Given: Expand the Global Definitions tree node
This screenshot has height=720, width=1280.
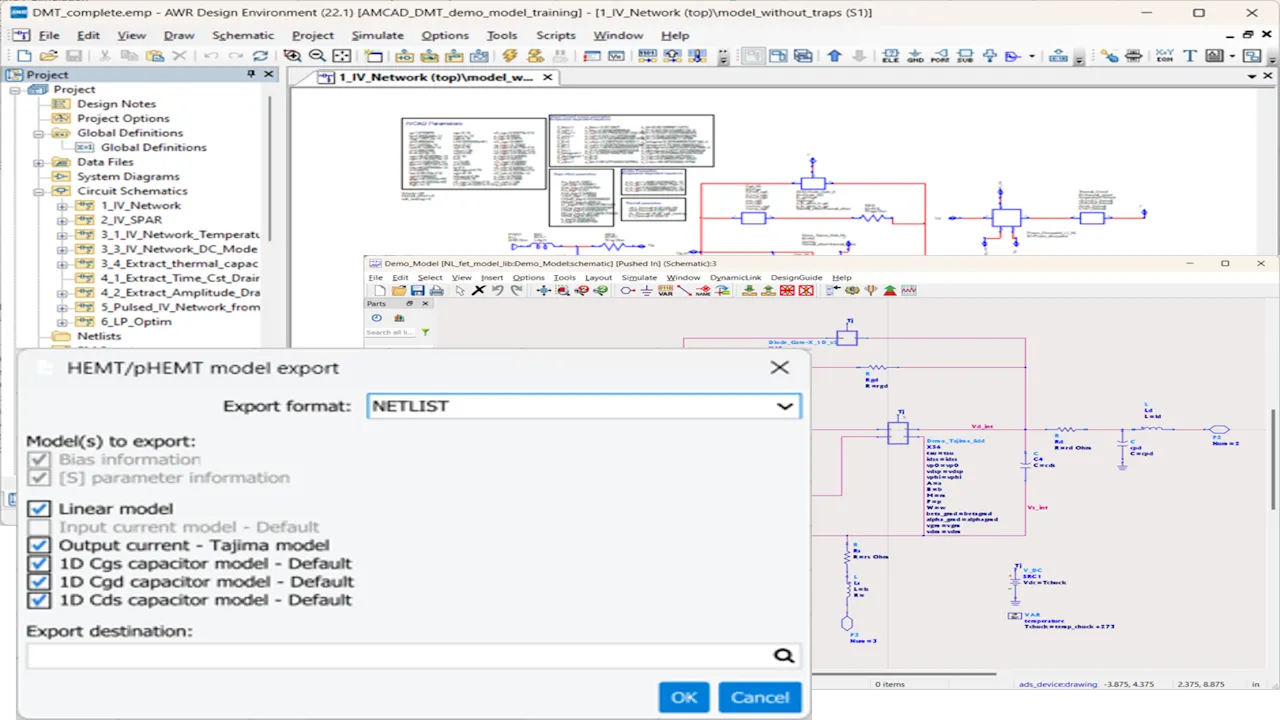Looking at the screenshot, I should tap(36, 132).
